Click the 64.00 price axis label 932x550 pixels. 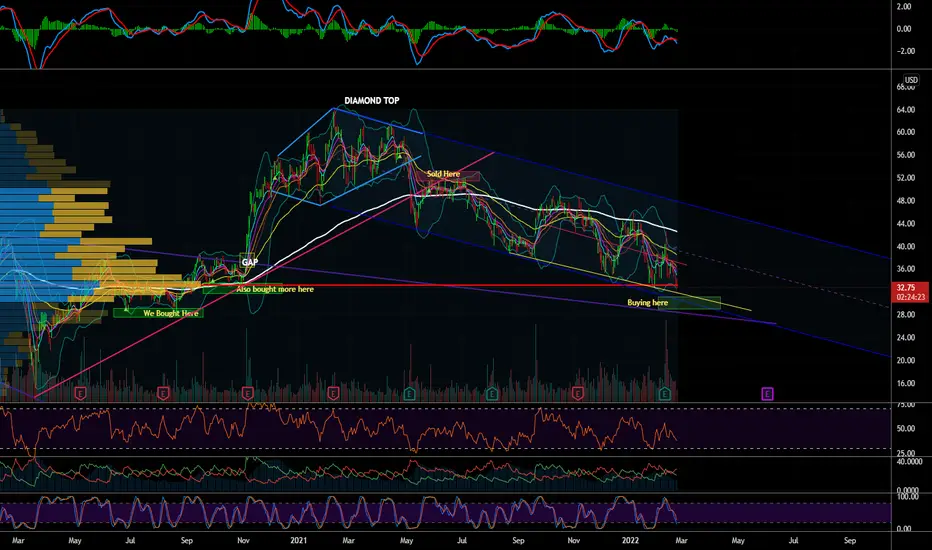tap(905, 110)
